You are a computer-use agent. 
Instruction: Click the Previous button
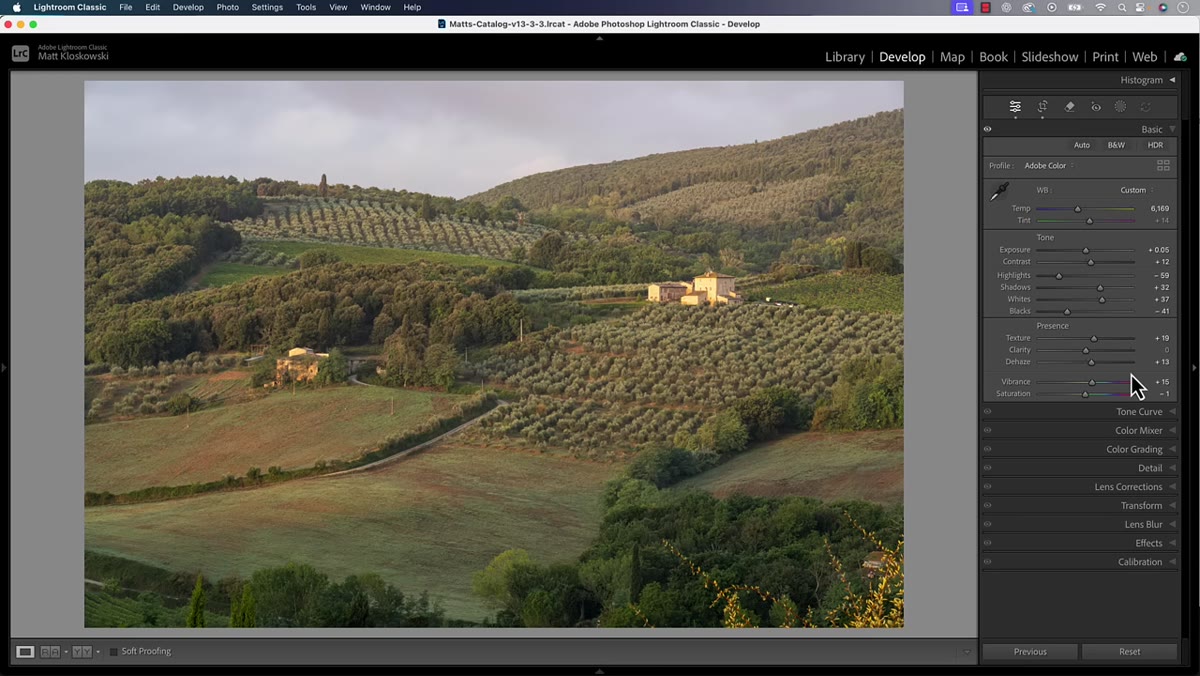point(1030,652)
